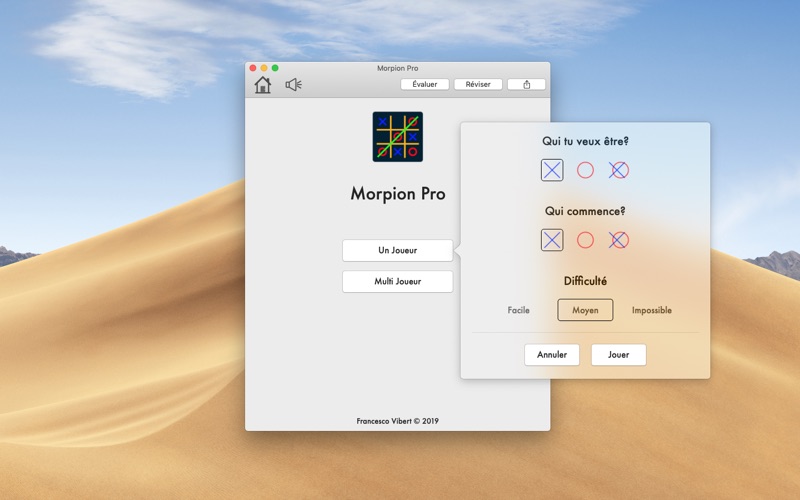Click the Qui tu veux être? label
This screenshot has width=800, height=500.
[x=585, y=141]
